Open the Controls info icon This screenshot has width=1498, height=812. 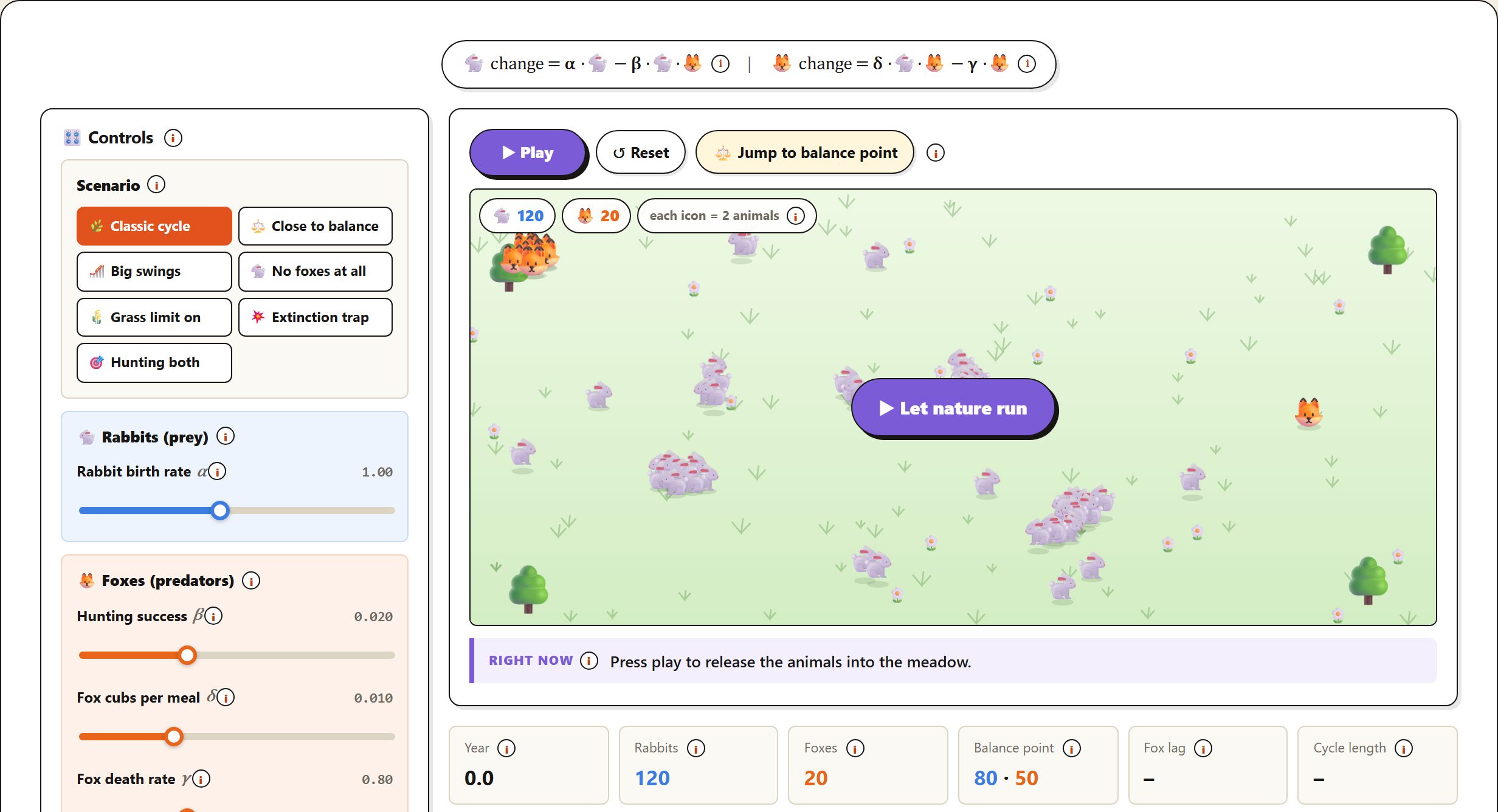click(173, 138)
